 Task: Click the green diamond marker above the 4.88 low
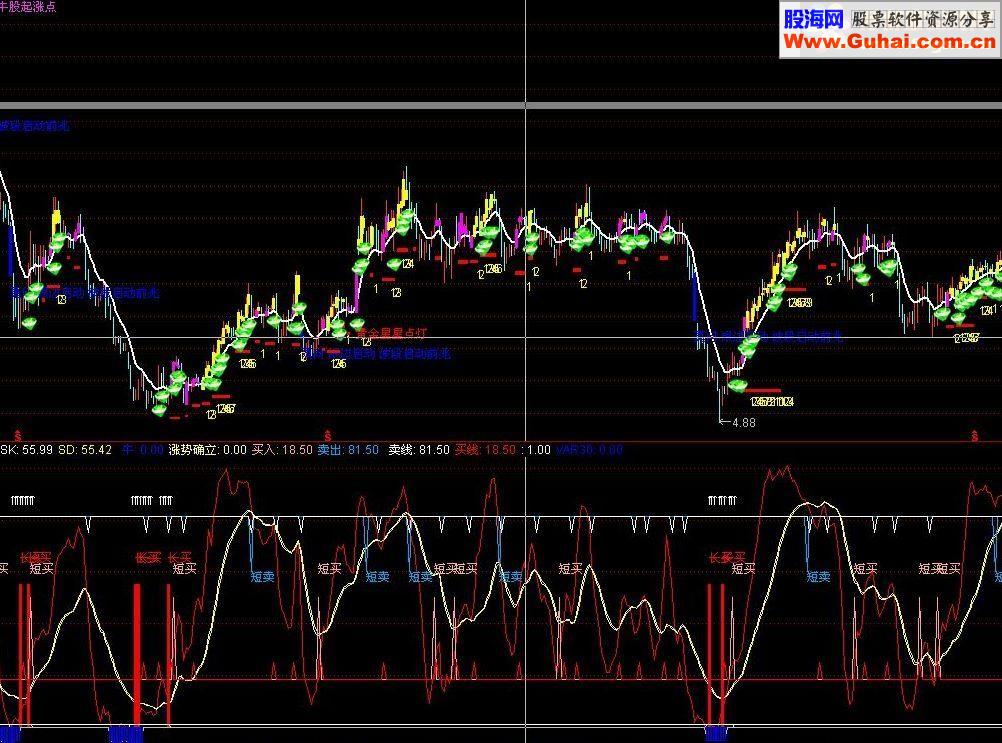(737, 385)
